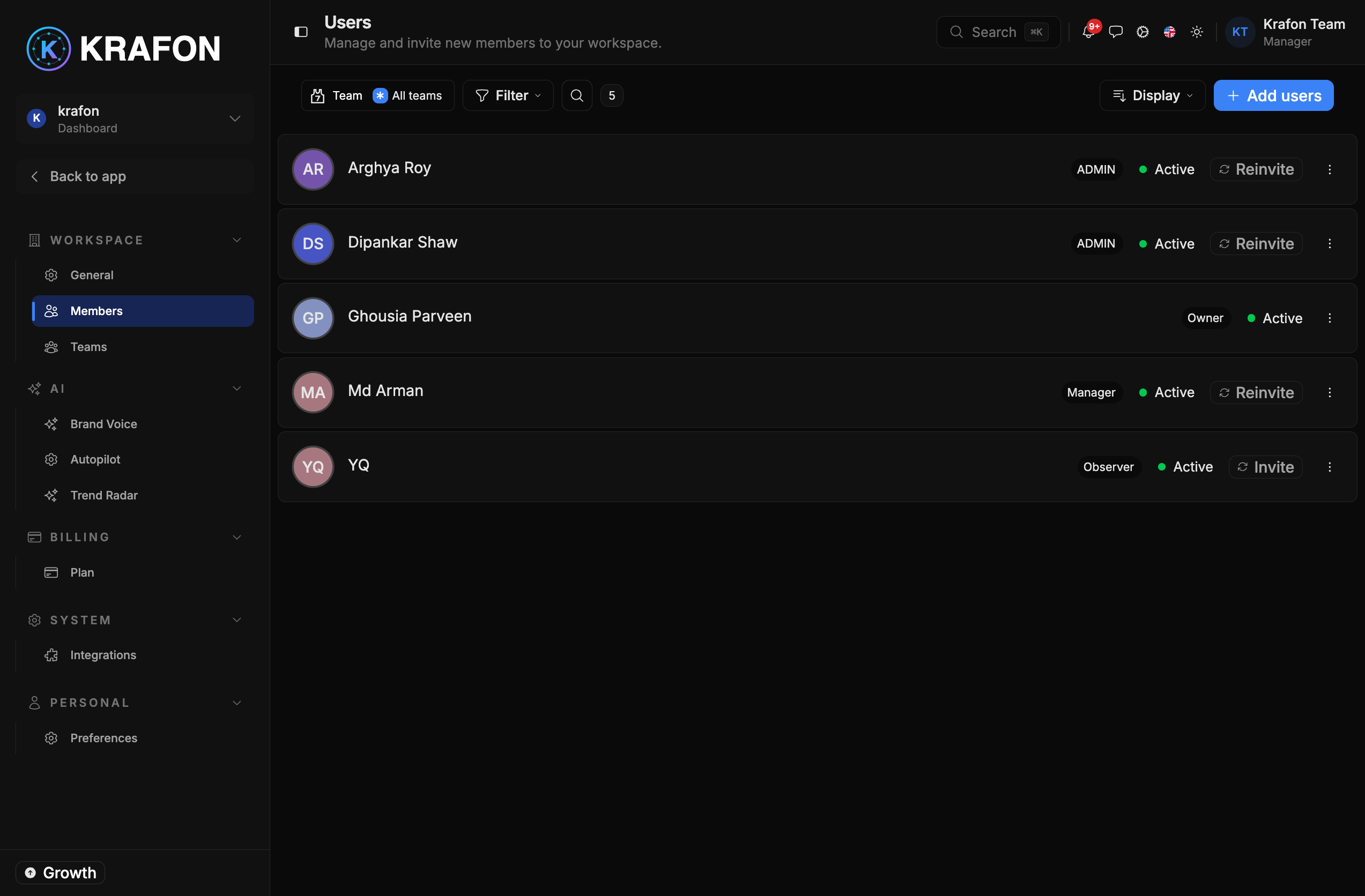Open the billing Plan page
Image resolution: width=1365 pixels, height=896 pixels.
(x=142, y=573)
